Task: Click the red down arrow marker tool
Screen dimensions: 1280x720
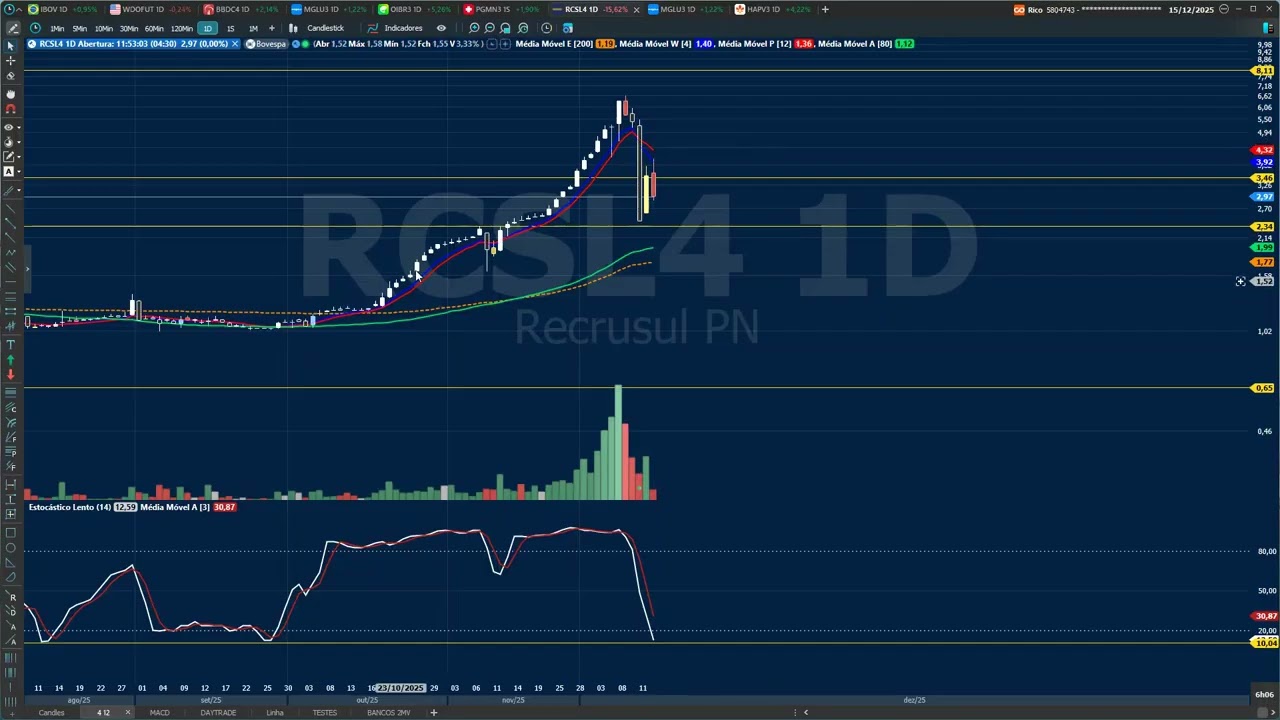Action: 11,374
